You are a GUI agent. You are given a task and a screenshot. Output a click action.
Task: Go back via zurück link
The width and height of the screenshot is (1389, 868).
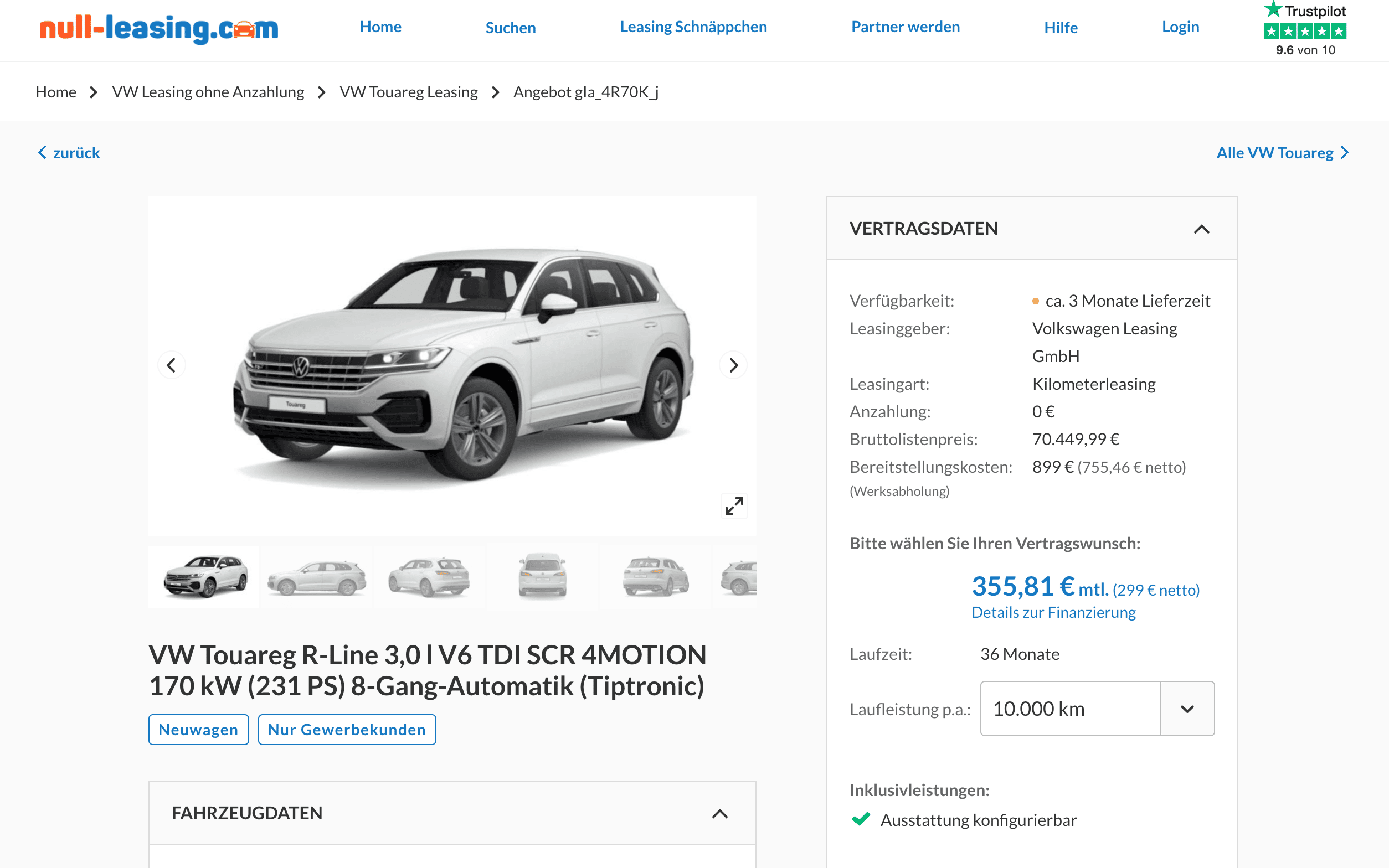click(69, 153)
